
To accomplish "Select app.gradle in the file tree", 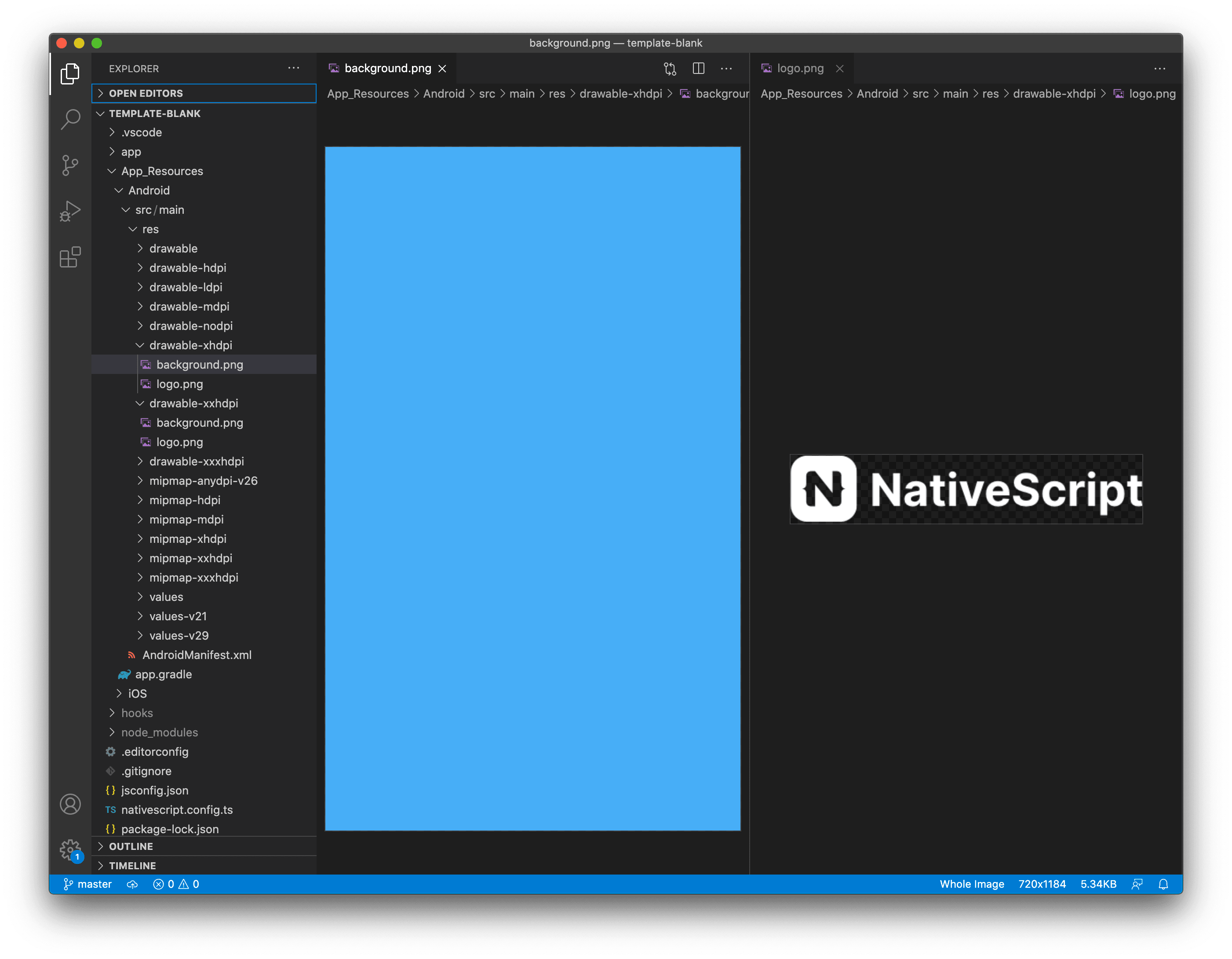I will 163,674.
